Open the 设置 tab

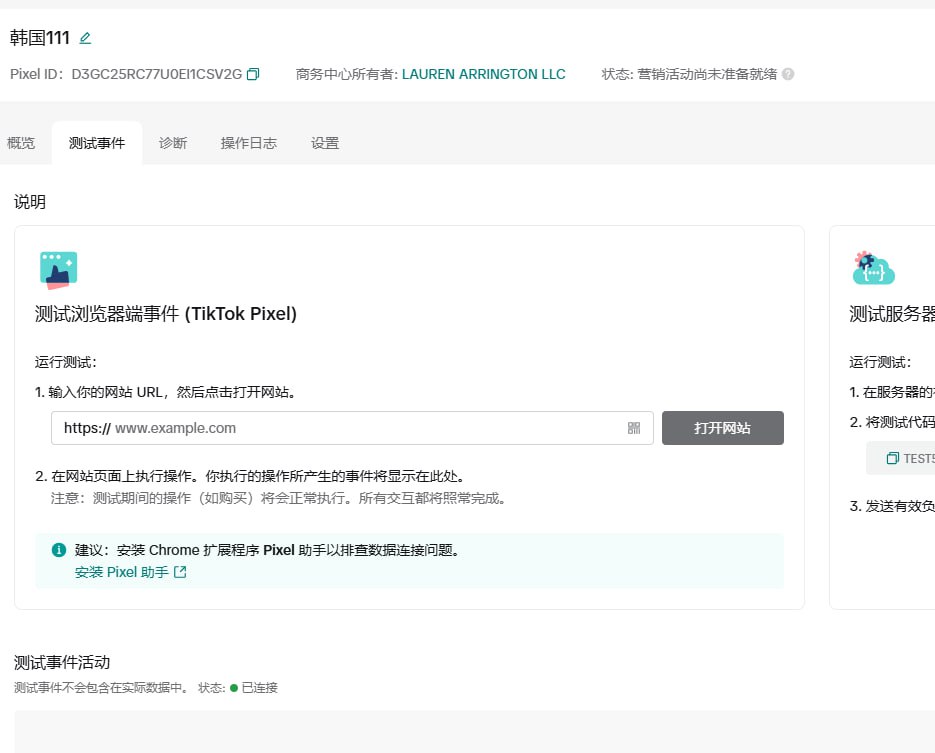coord(325,143)
